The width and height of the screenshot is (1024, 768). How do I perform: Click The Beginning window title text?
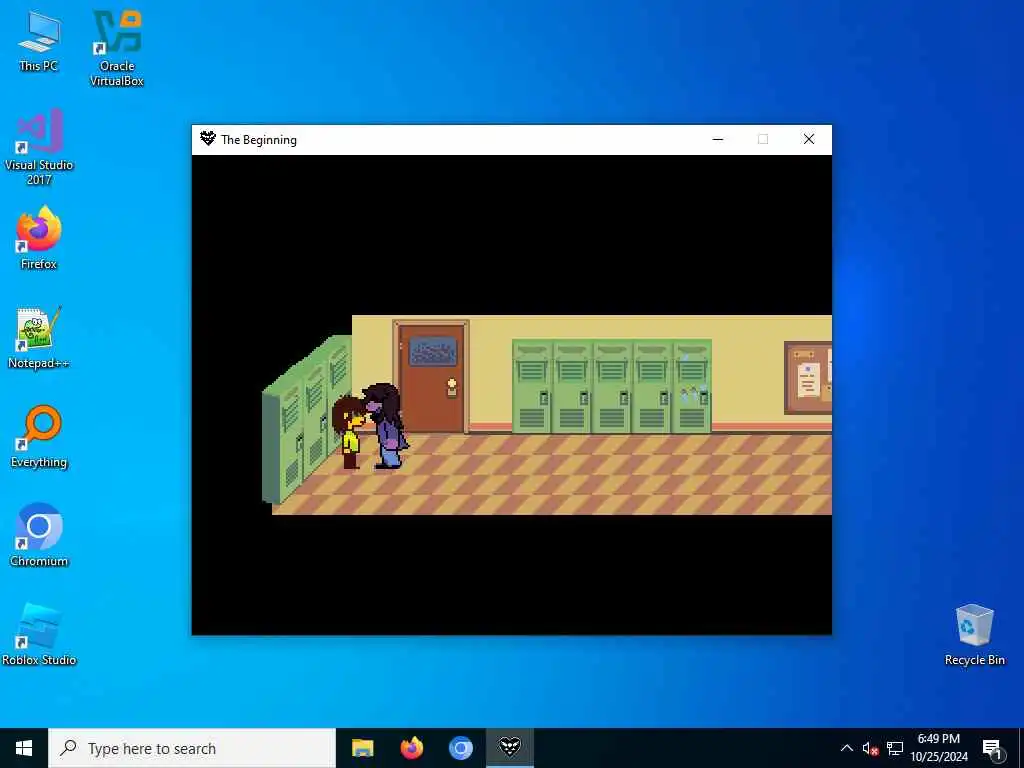pyautogui.click(x=259, y=140)
